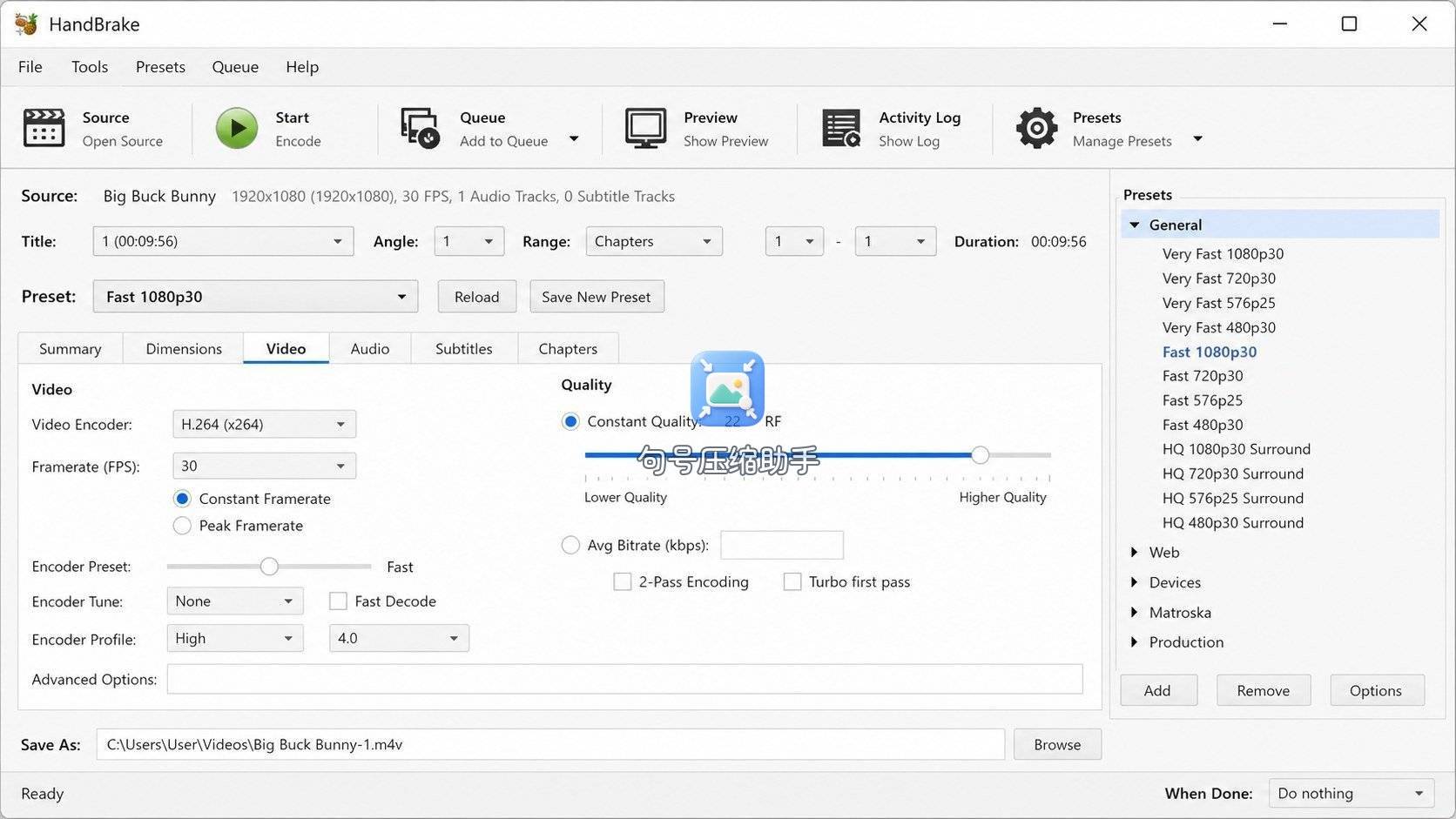Open the Tools menu
This screenshot has width=1456, height=819.
[90, 67]
